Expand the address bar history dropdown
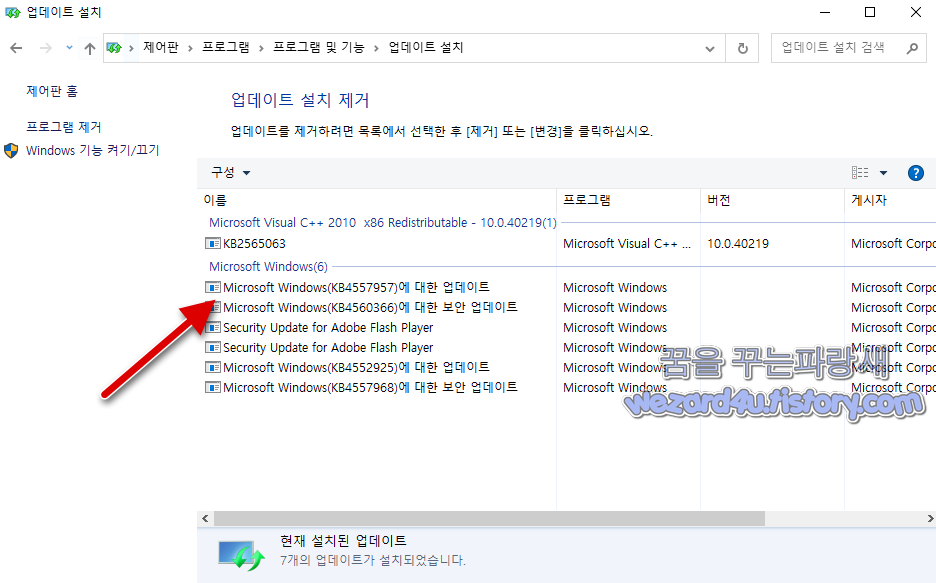The height and width of the screenshot is (583, 936). click(710, 48)
